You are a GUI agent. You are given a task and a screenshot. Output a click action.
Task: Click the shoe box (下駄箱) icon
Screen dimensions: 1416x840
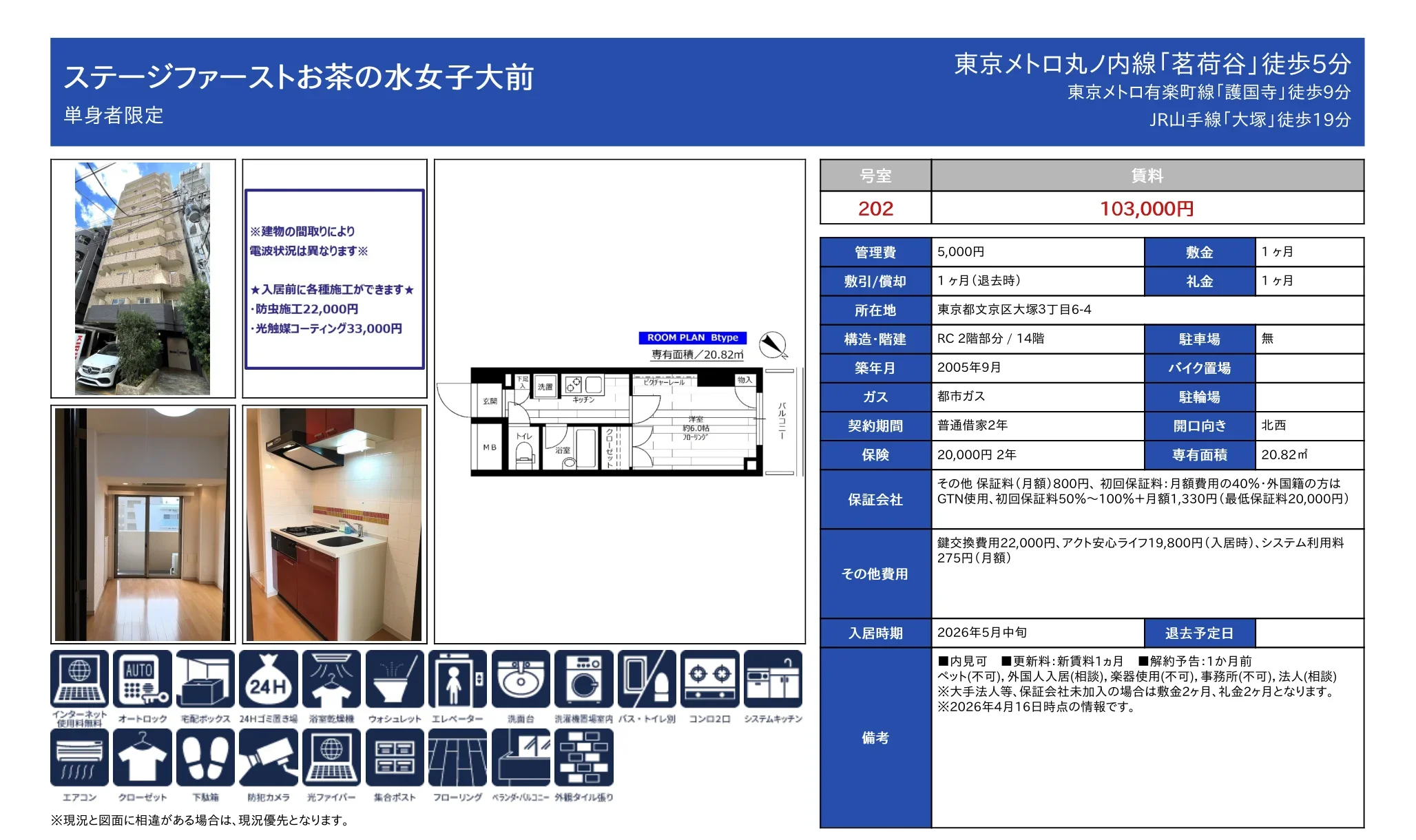[x=205, y=757]
